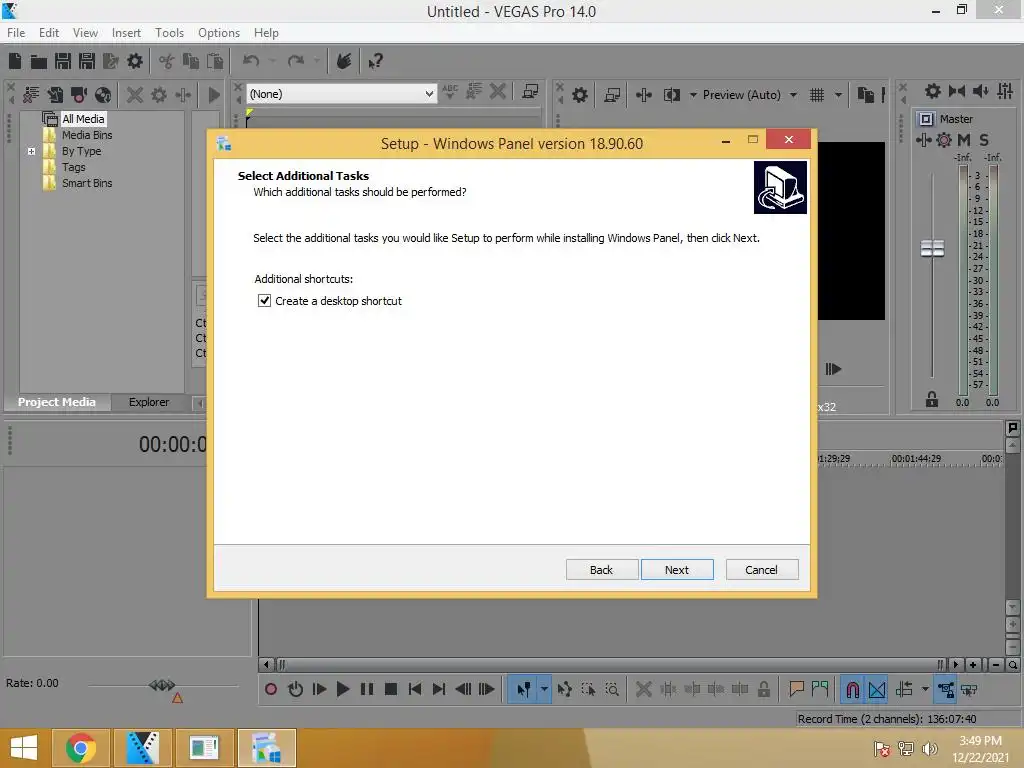This screenshot has height=768, width=1024.
Task: Click Cancel in Setup wizard
Action: pyautogui.click(x=761, y=569)
